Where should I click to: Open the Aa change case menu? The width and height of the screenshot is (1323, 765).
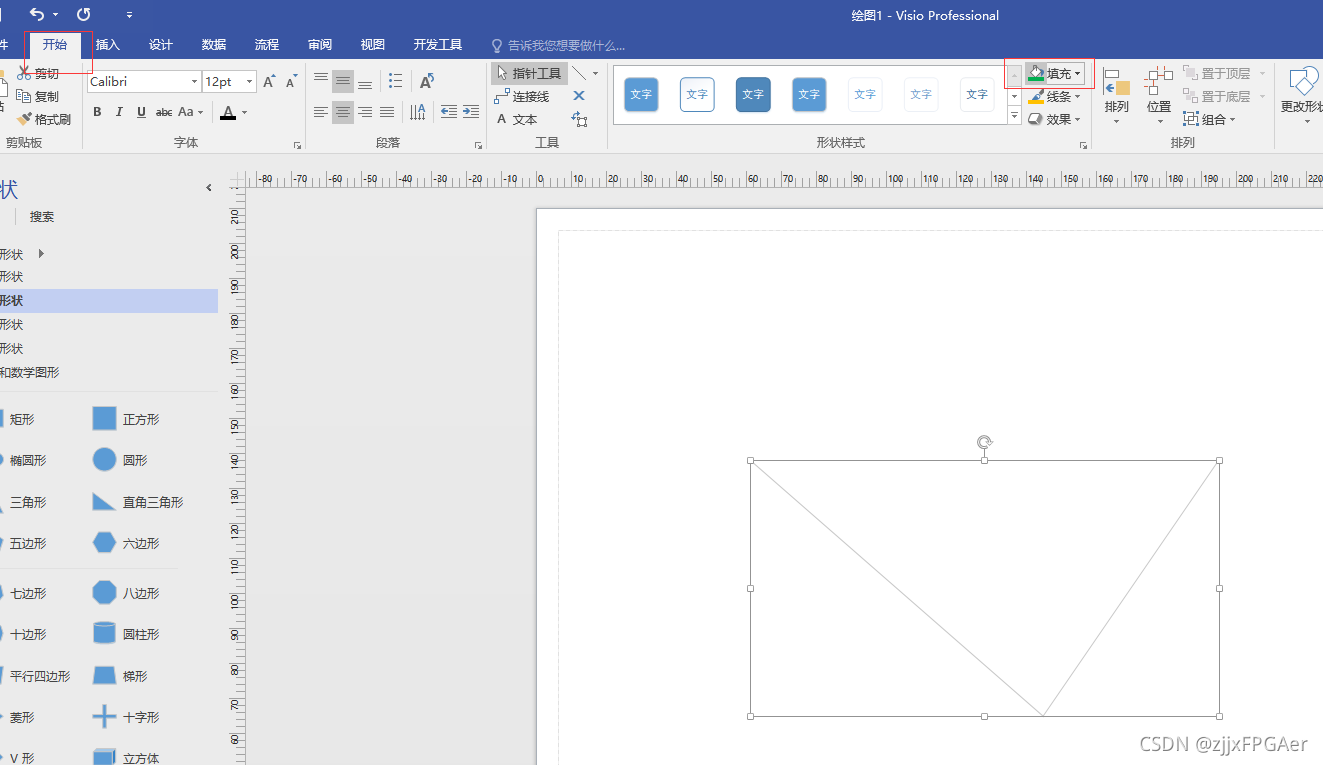click(191, 112)
